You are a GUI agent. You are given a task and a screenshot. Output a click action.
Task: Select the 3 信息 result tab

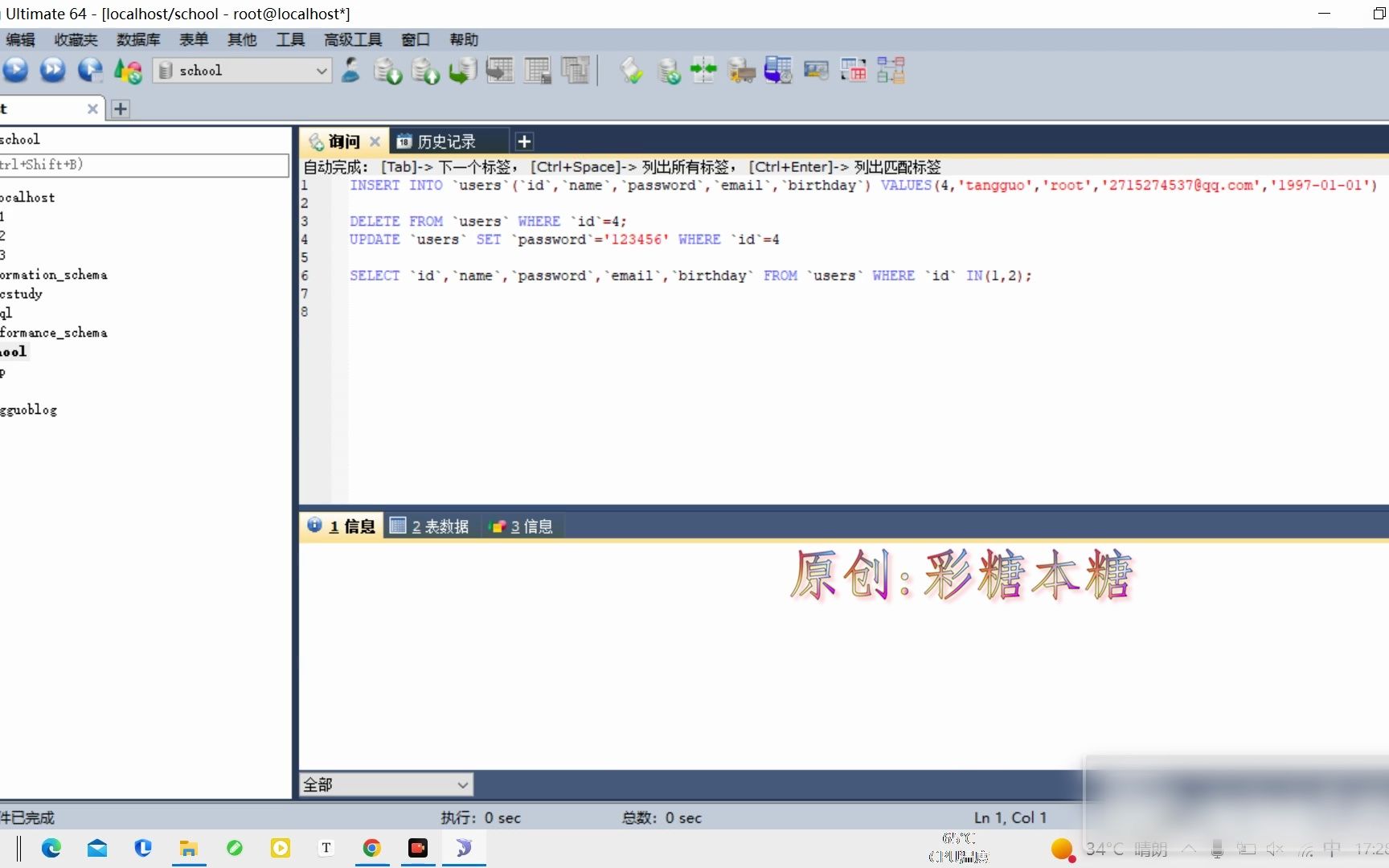[521, 526]
